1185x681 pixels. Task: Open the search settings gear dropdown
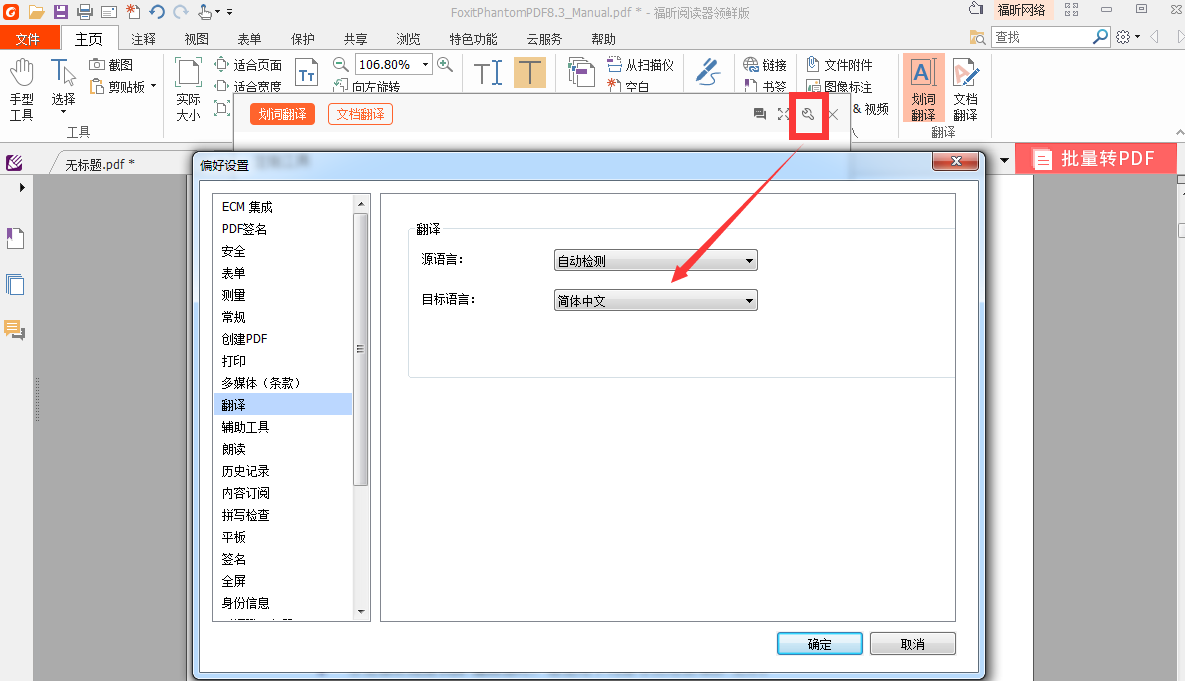pyautogui.click(x=1128, y=36)
